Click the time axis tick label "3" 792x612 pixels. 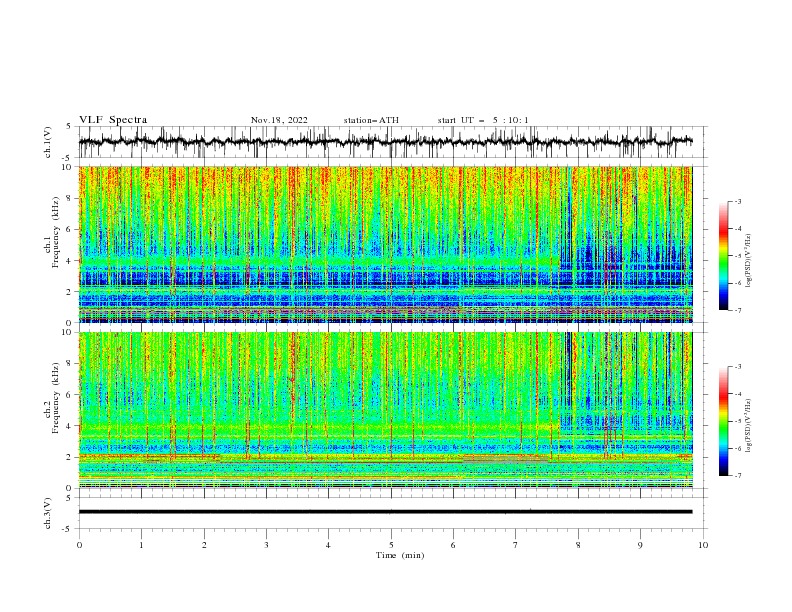click(x=266, y=545)
